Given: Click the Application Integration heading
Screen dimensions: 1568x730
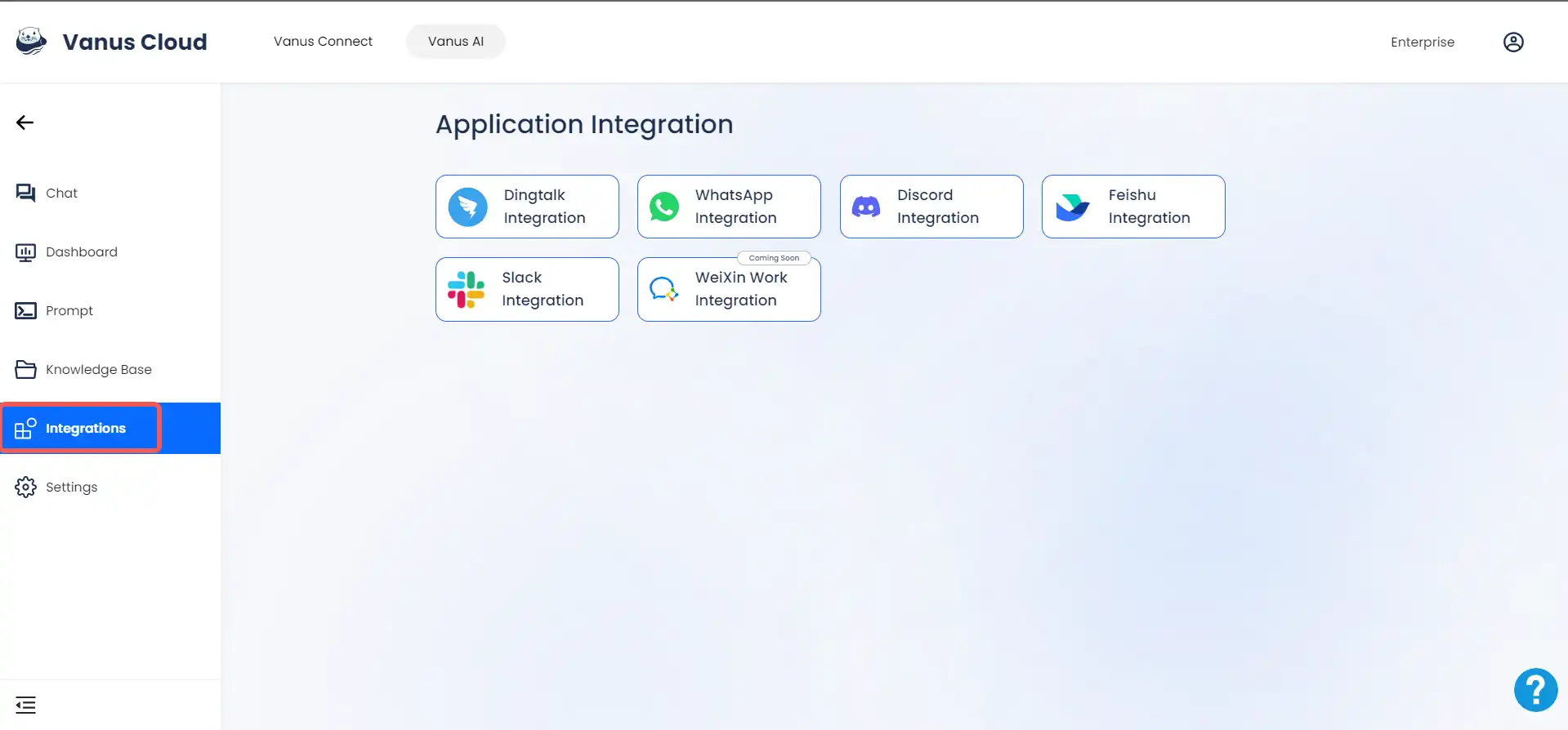Looking at the screenshot, I should point(584,124).
